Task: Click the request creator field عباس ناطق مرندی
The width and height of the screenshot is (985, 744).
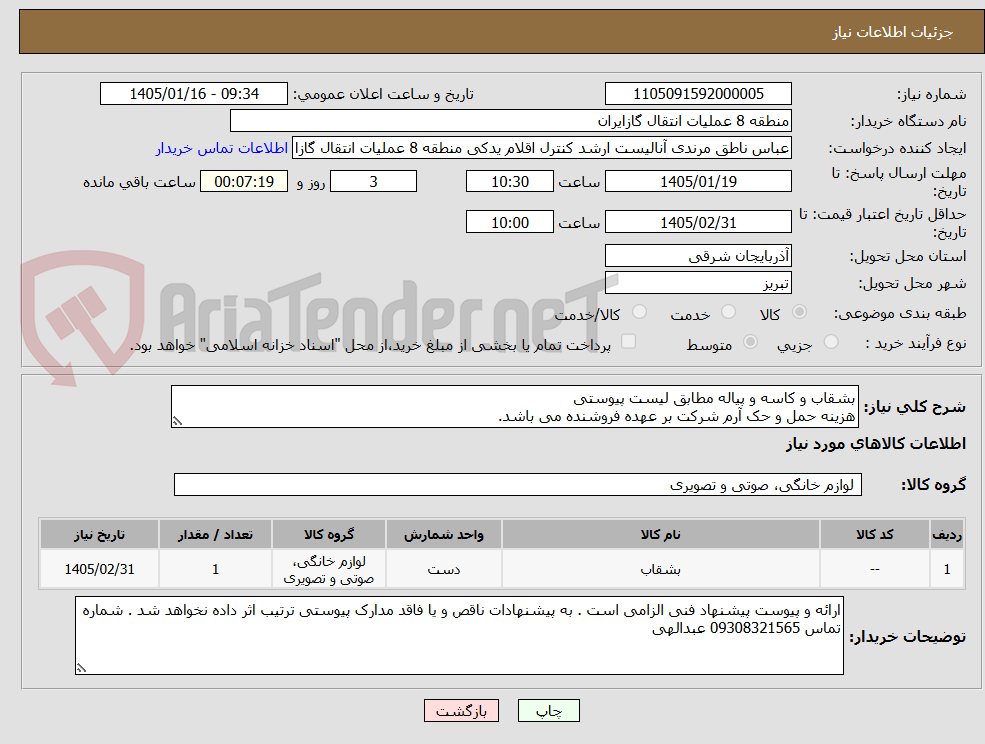Action: point(541,148)
